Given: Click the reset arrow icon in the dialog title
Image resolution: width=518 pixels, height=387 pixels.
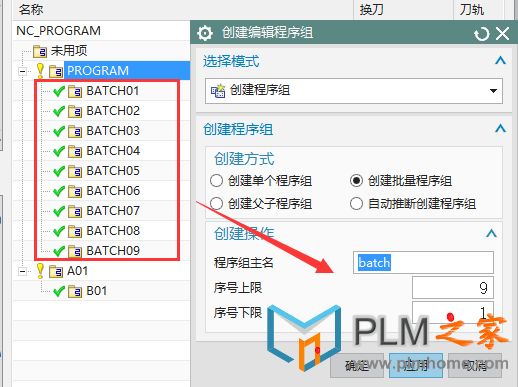Looking at the screenshot, I should pyautogui.click(x=482, y=34).
